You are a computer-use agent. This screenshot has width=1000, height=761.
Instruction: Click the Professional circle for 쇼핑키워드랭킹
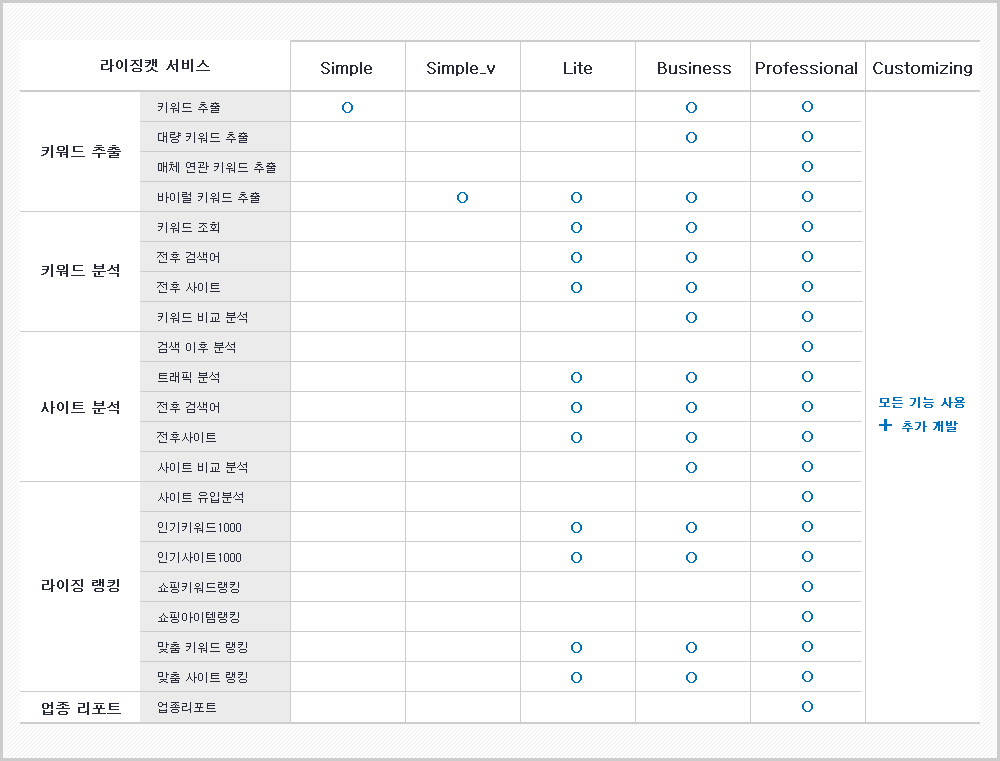coord(807,586)
